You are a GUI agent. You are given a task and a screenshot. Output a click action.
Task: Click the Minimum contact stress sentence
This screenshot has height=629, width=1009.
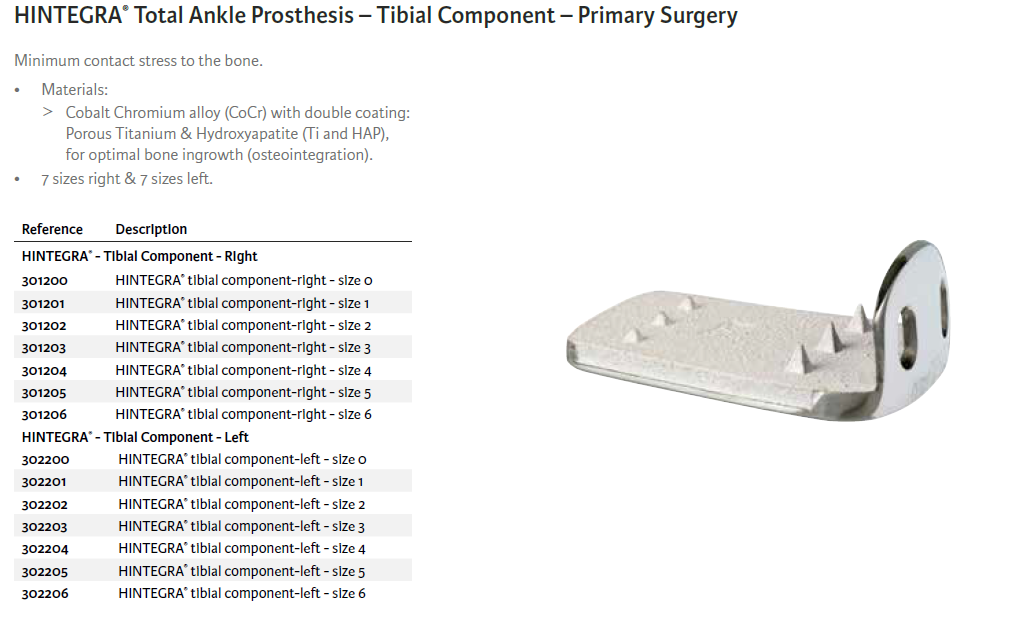pos(138,61)
